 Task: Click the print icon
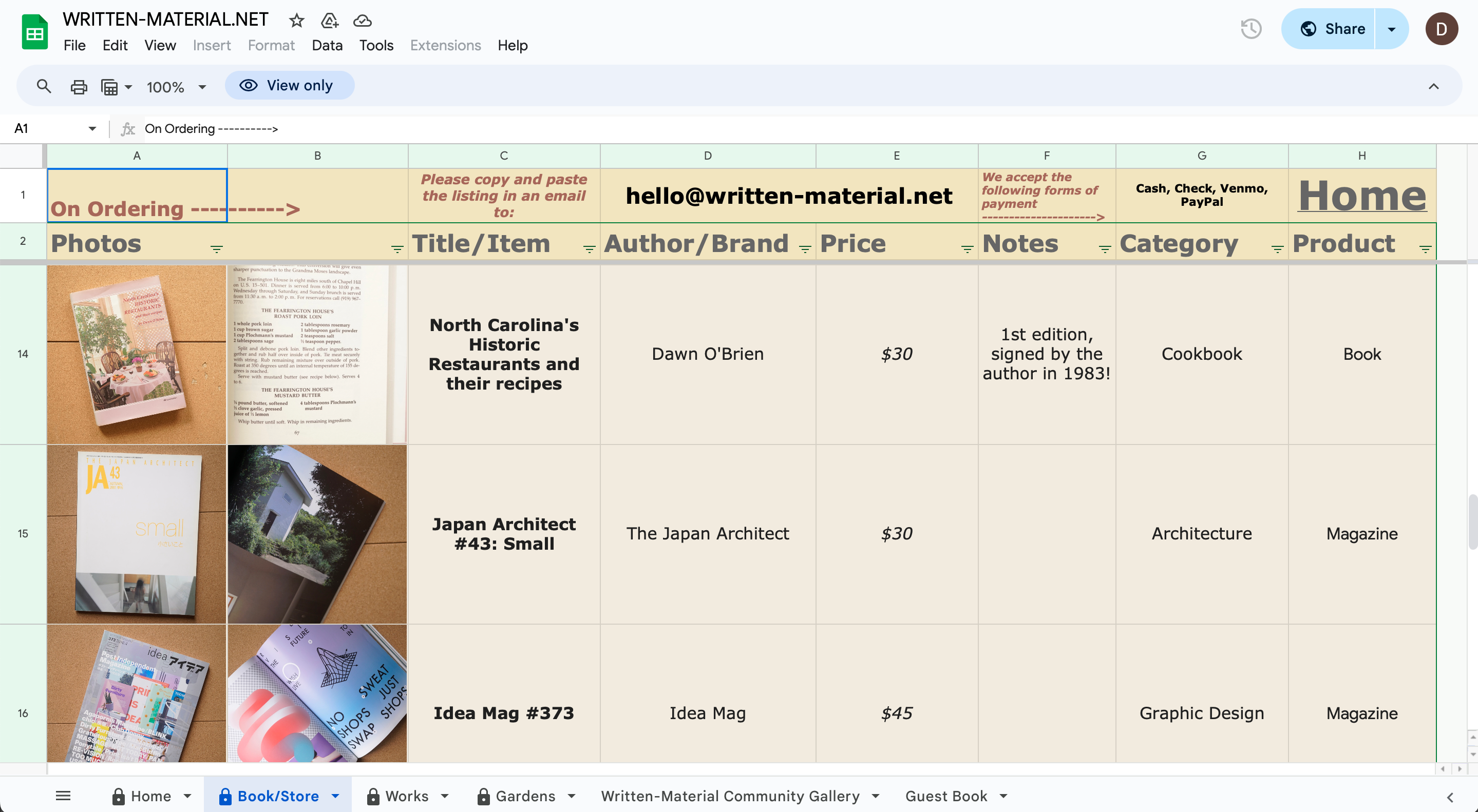(x=79, y=87)
